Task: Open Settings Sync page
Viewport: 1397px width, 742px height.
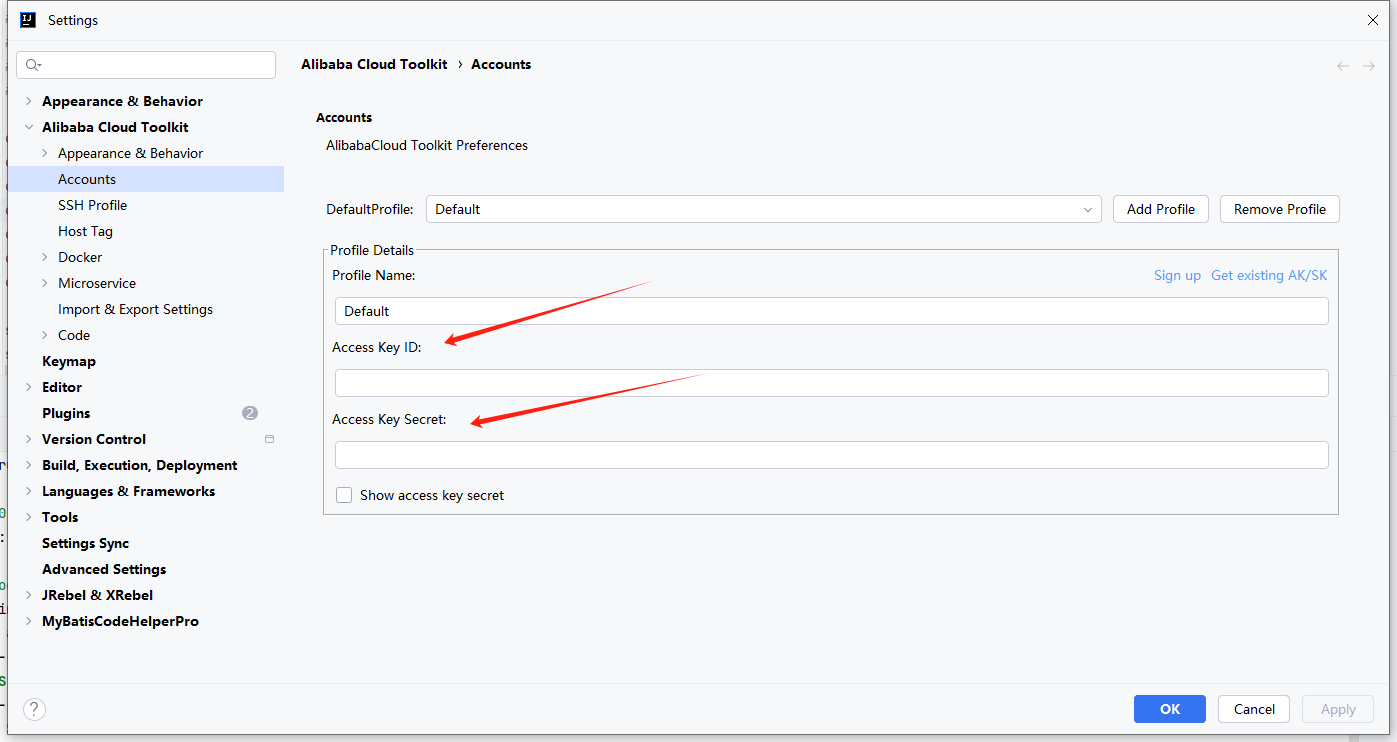Action: (85, 543)
